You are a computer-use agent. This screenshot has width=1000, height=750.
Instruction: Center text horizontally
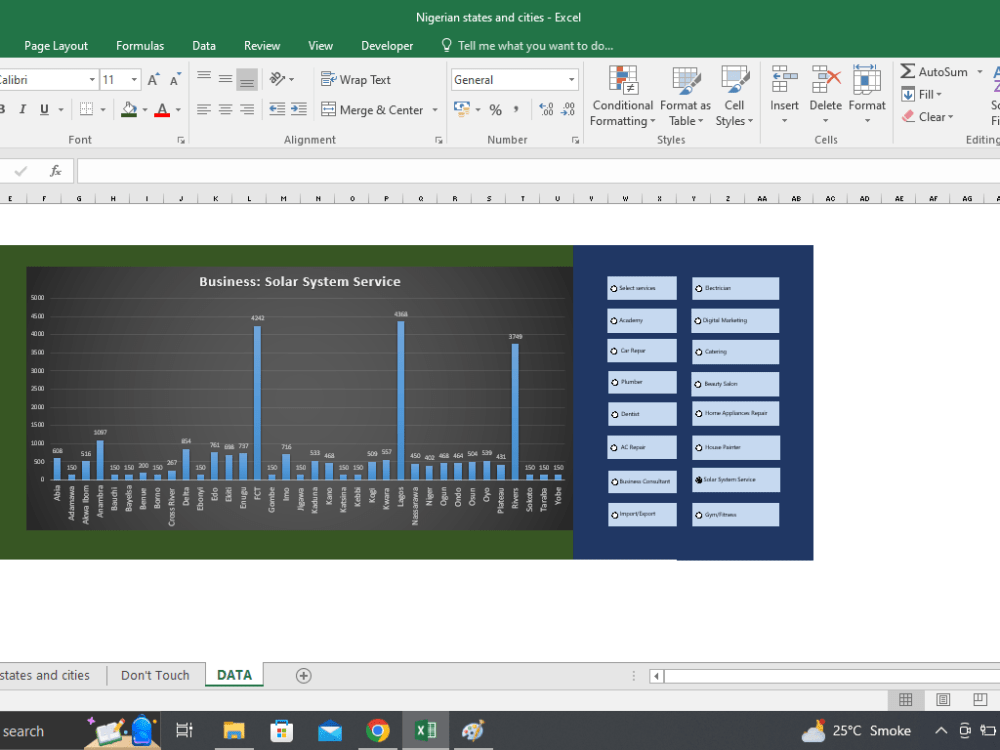tap(225, 110)
